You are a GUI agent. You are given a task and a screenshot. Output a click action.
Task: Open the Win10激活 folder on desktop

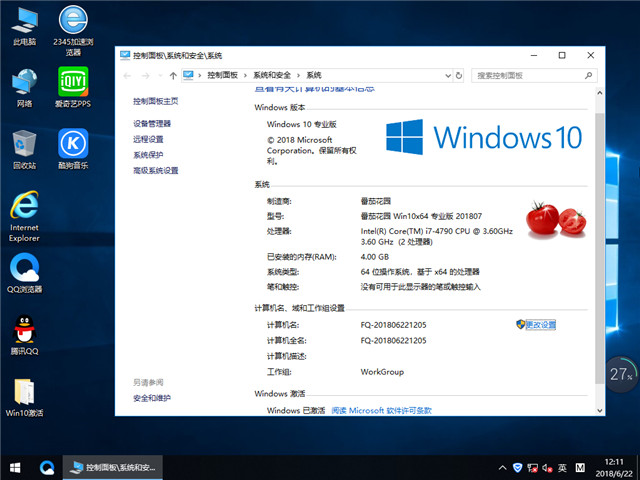[24, 398]
